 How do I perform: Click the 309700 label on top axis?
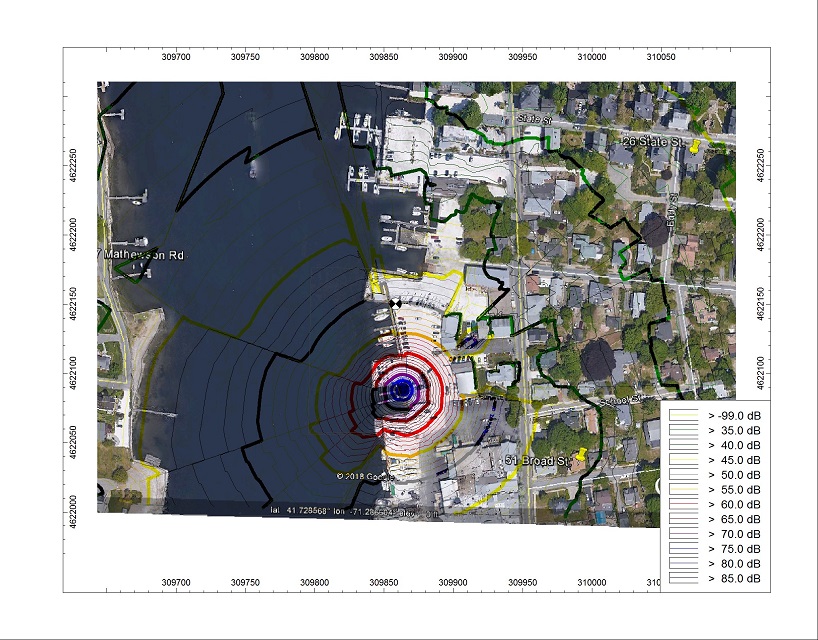pyautogui.click(x=176, y=56)
